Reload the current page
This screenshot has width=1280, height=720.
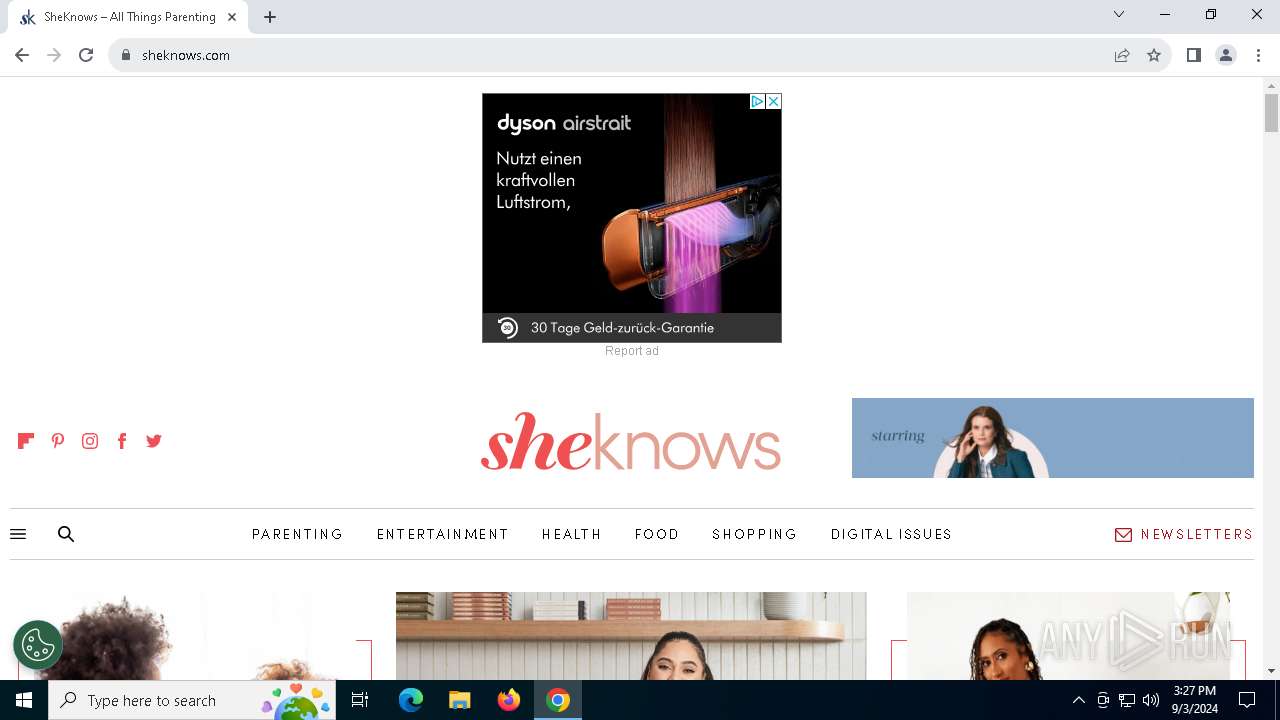point(86,55)
